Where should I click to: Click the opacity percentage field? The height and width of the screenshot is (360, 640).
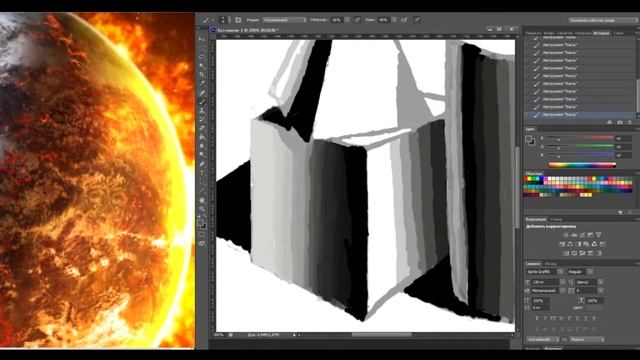337,20
